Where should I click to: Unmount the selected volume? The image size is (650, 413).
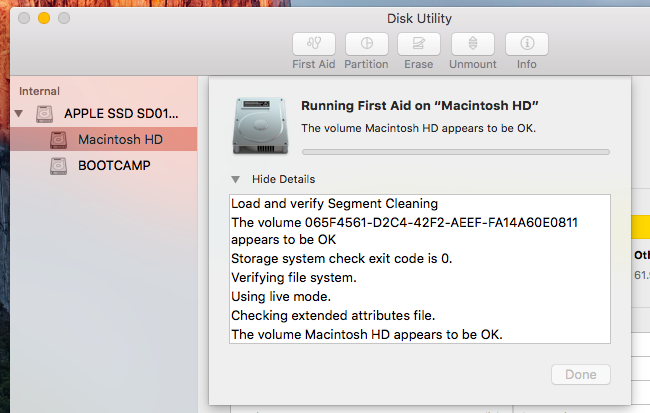(x=473, y=44)
